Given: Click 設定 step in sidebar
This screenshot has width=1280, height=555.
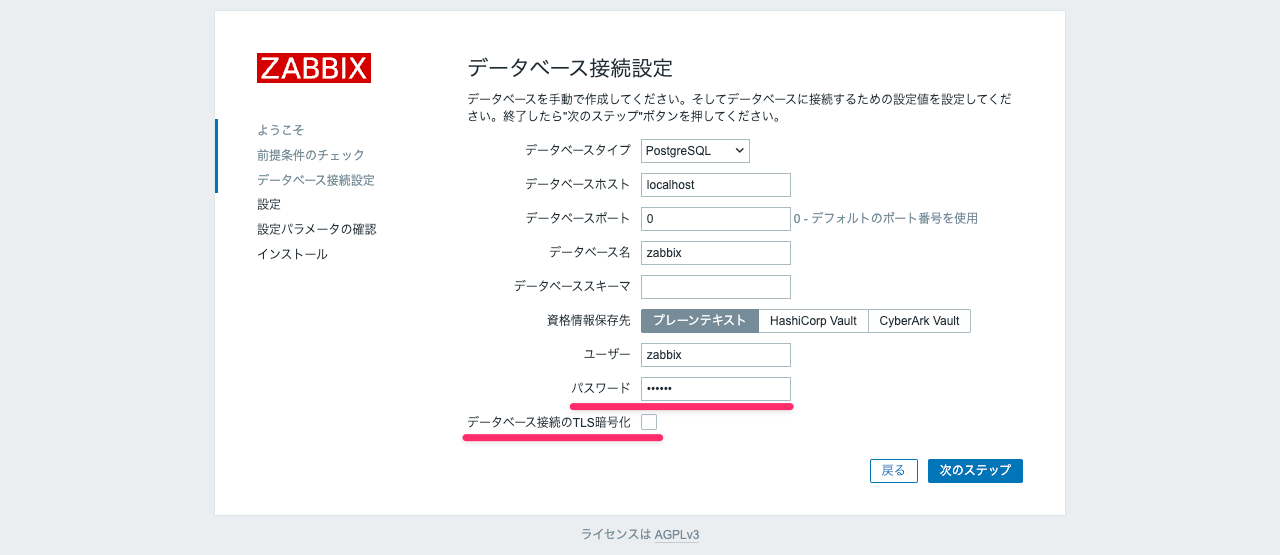Looking at the screenshot, I should tap(269, 204).
